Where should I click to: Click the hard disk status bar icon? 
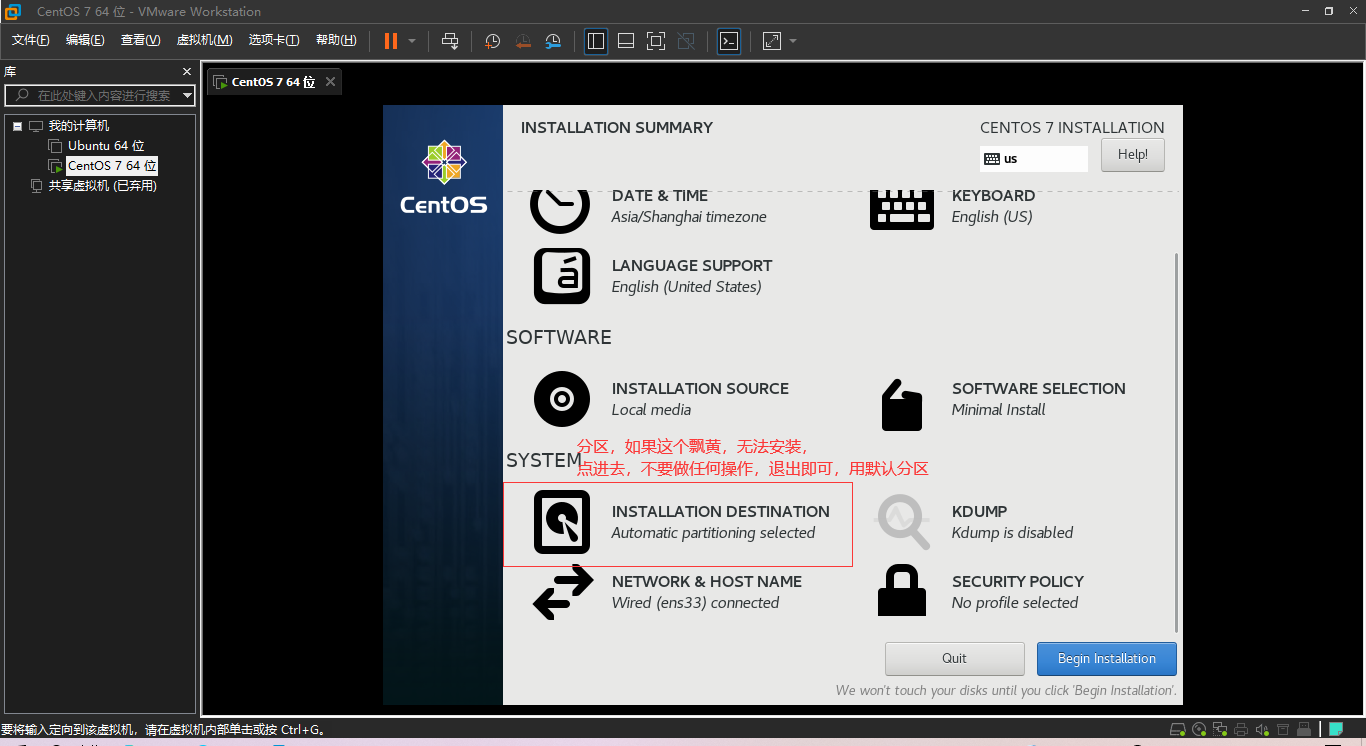click(1178, 730)
